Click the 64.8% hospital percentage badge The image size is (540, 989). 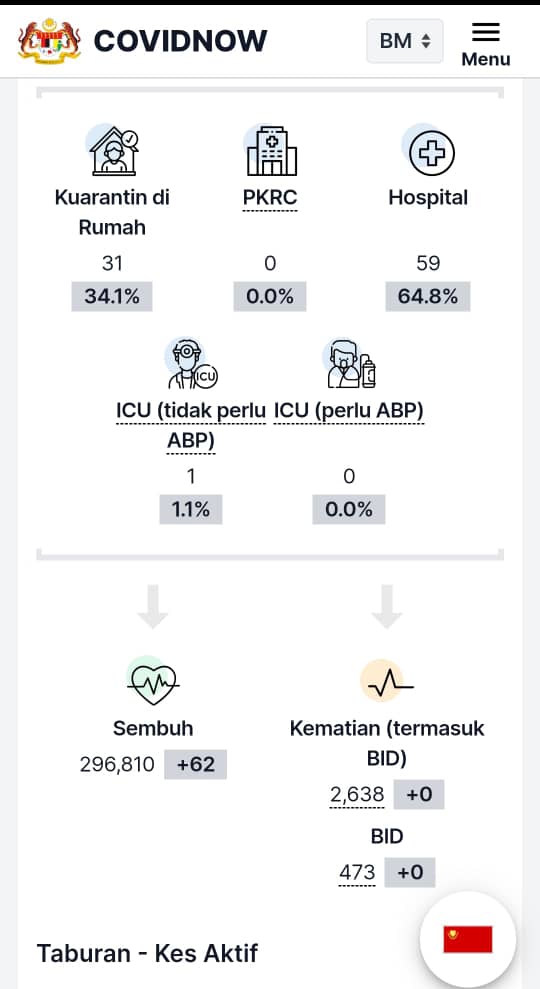click(x=428, y=296)
